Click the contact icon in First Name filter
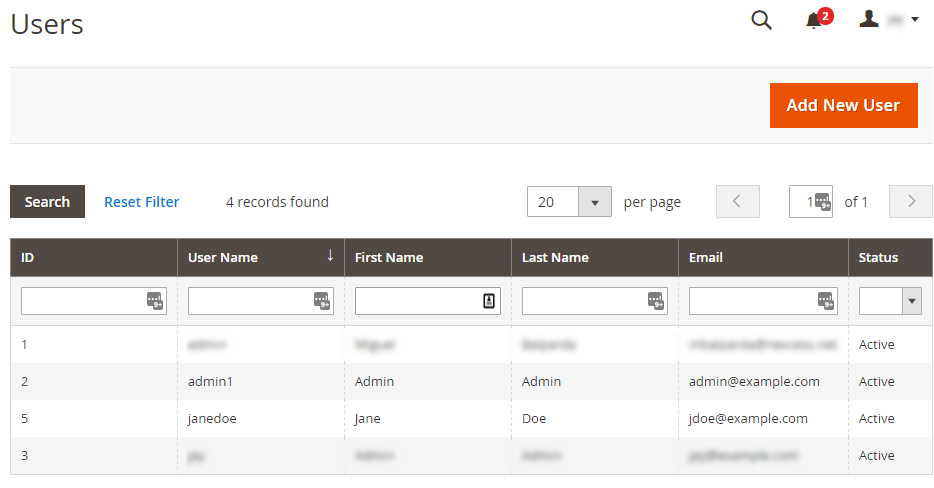 coord(489,301)
